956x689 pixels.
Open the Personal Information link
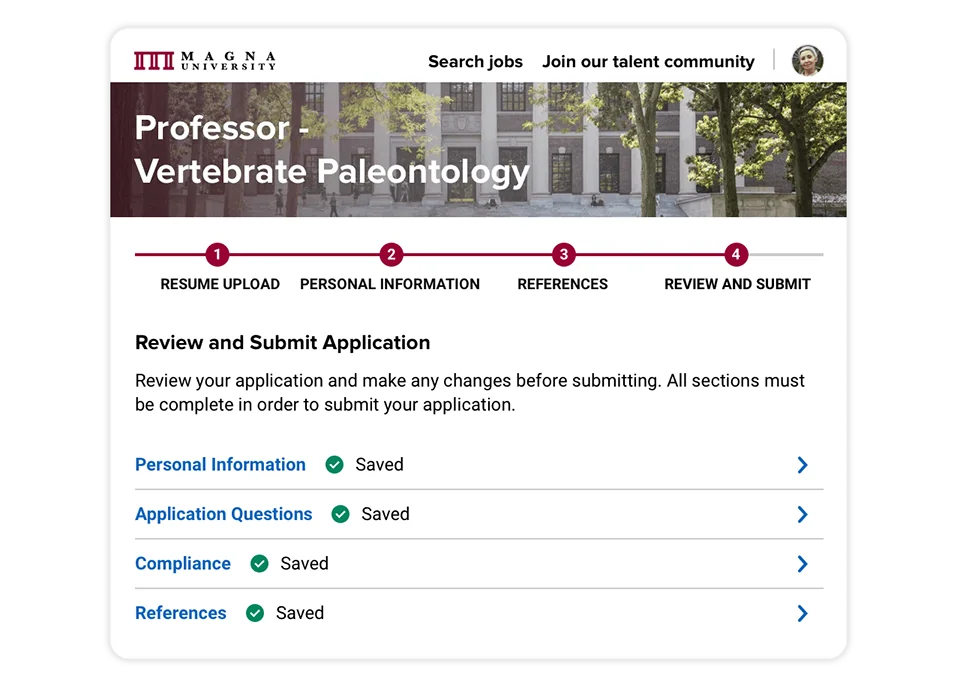click(x=220, y=464)
